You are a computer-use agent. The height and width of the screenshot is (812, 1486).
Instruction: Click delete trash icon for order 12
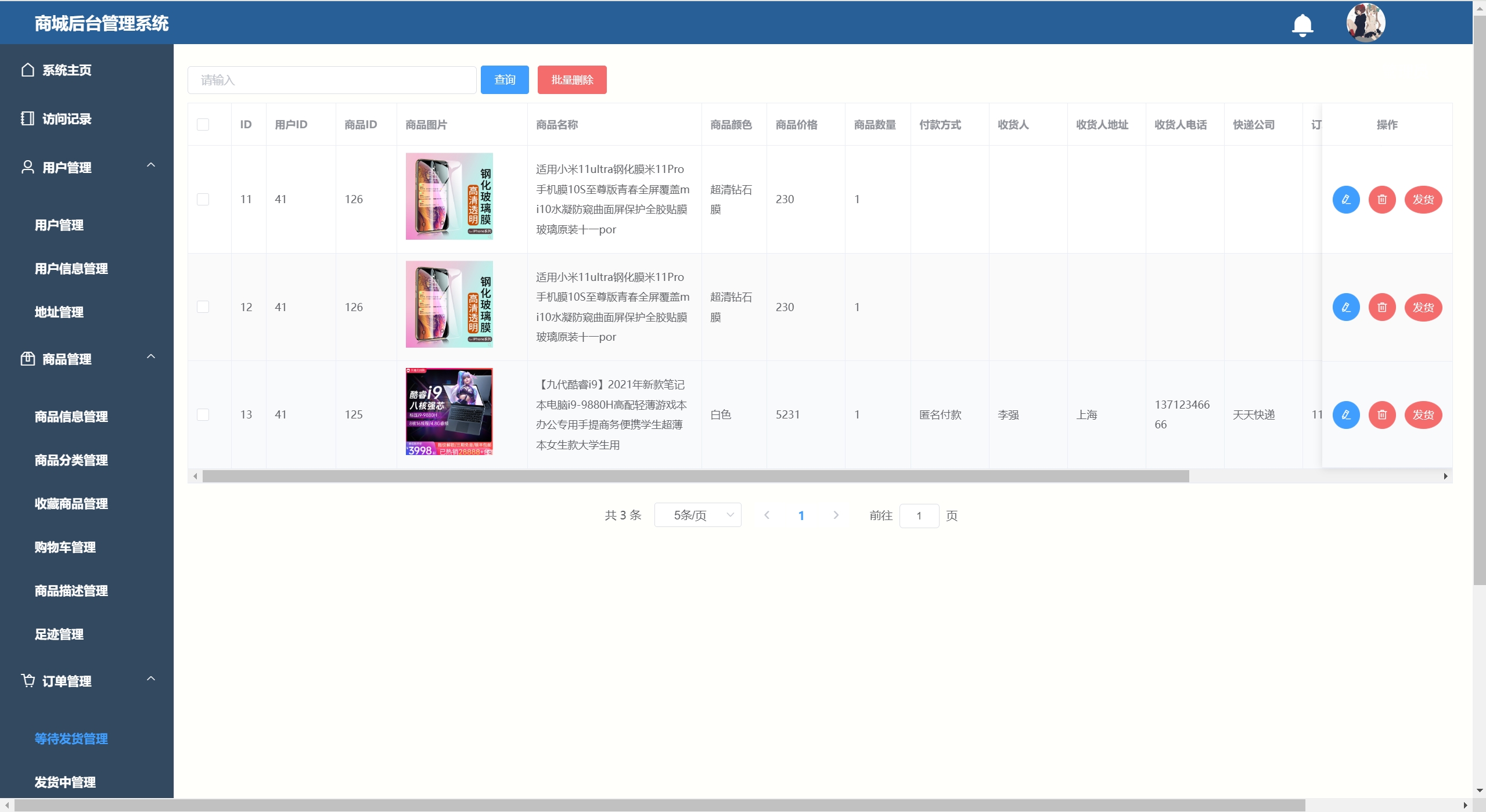click(1381, 308)
